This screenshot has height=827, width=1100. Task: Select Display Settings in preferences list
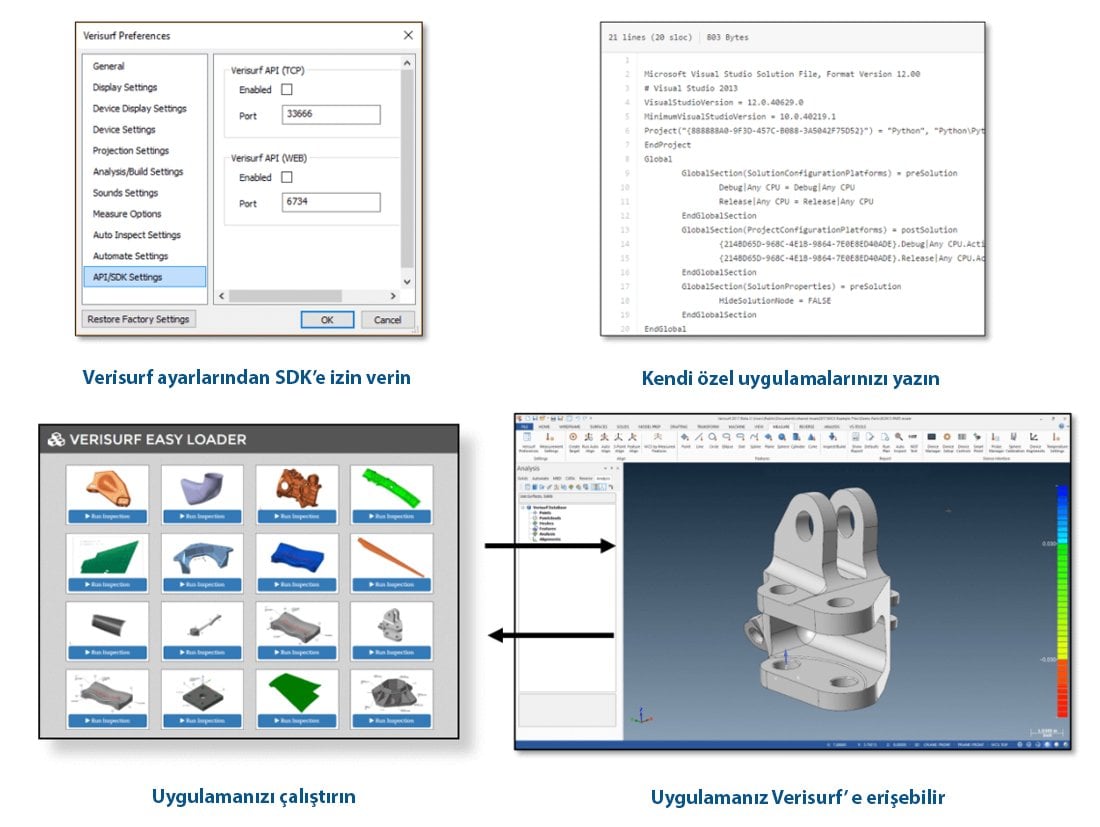coord(125,88)
